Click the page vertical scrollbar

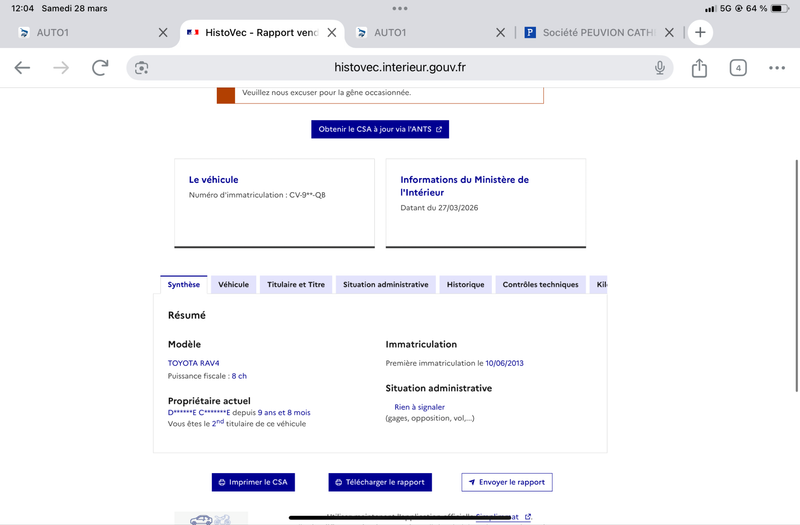(796, 276)
